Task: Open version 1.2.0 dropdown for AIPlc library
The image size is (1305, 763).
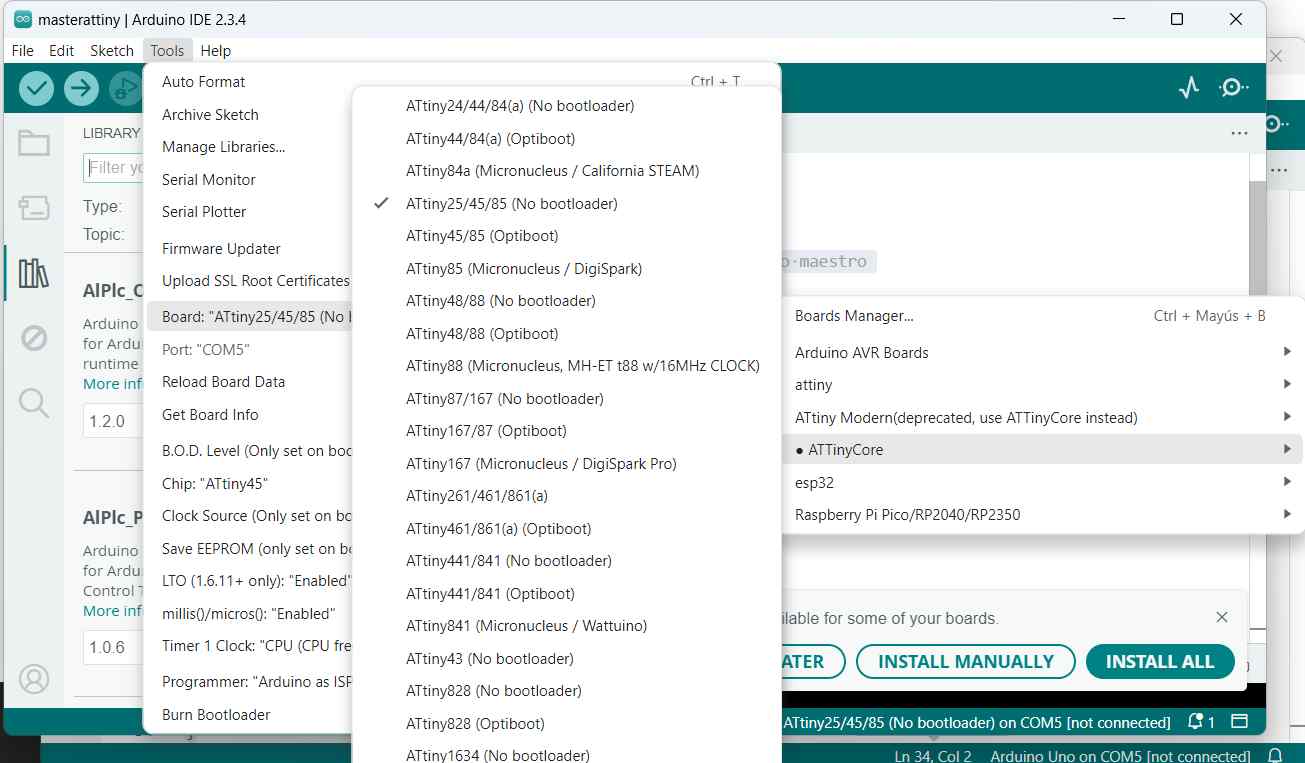Action: pyautogui.click(x=113, y=421)
